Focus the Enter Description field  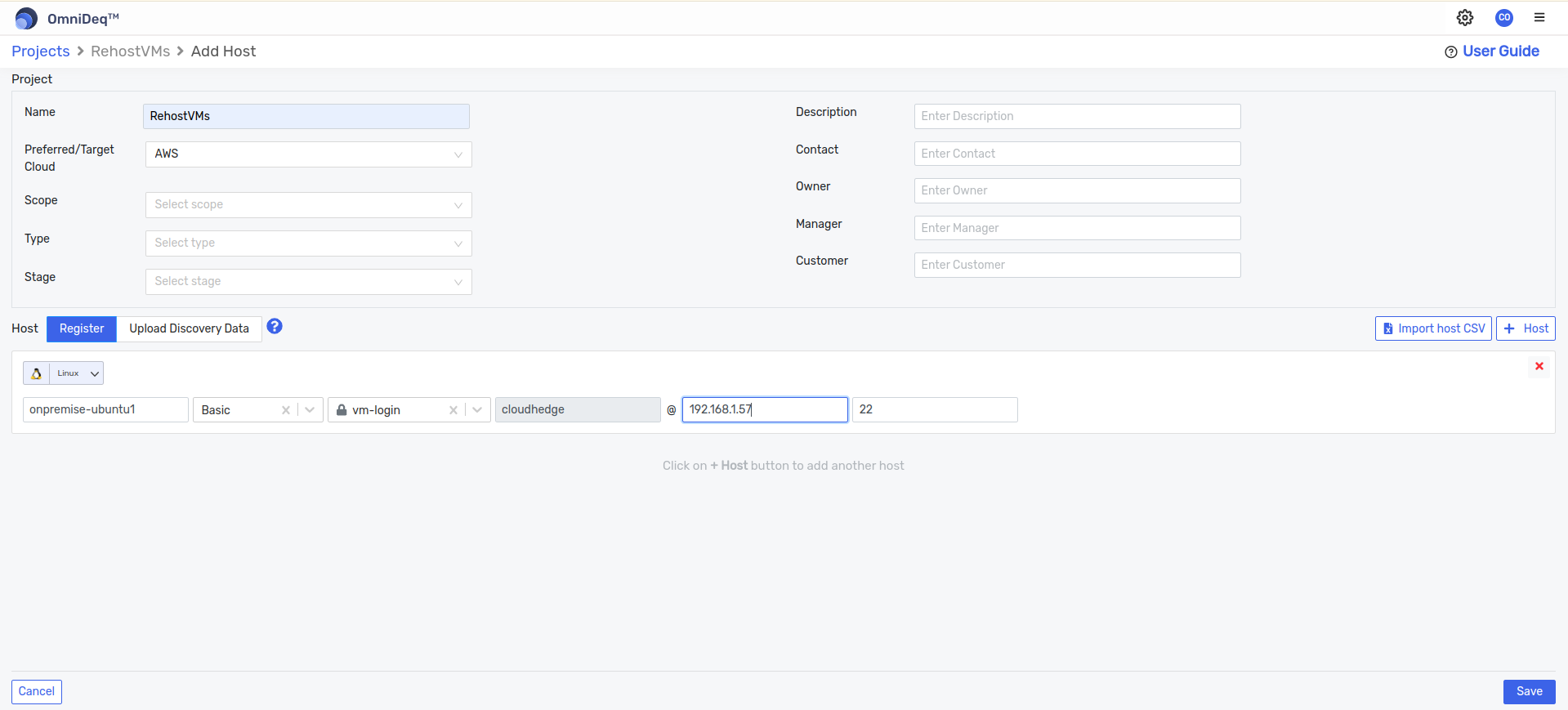1077,116
